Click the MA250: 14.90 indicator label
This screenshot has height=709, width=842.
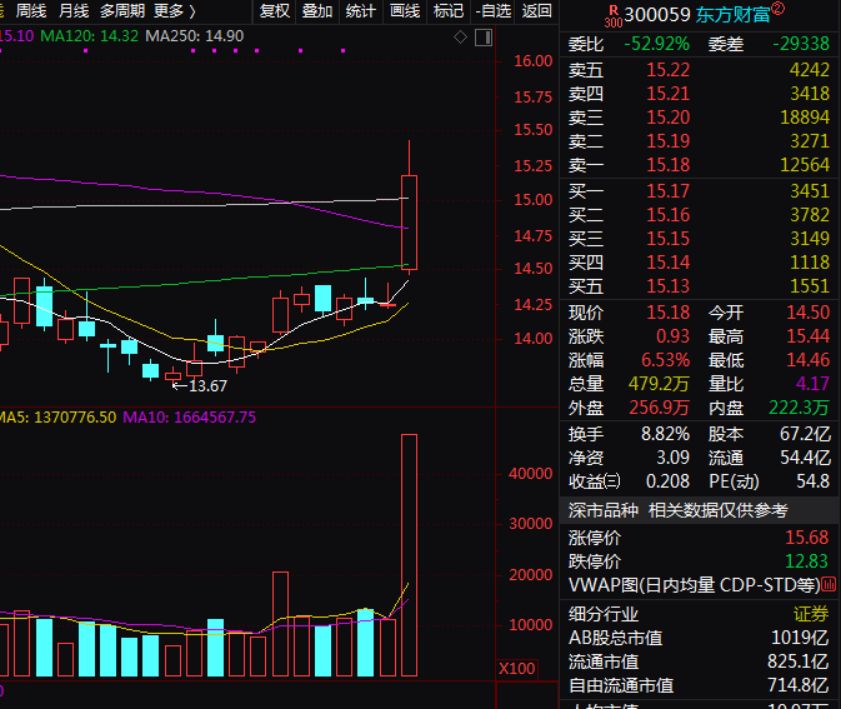click(194, 36)
